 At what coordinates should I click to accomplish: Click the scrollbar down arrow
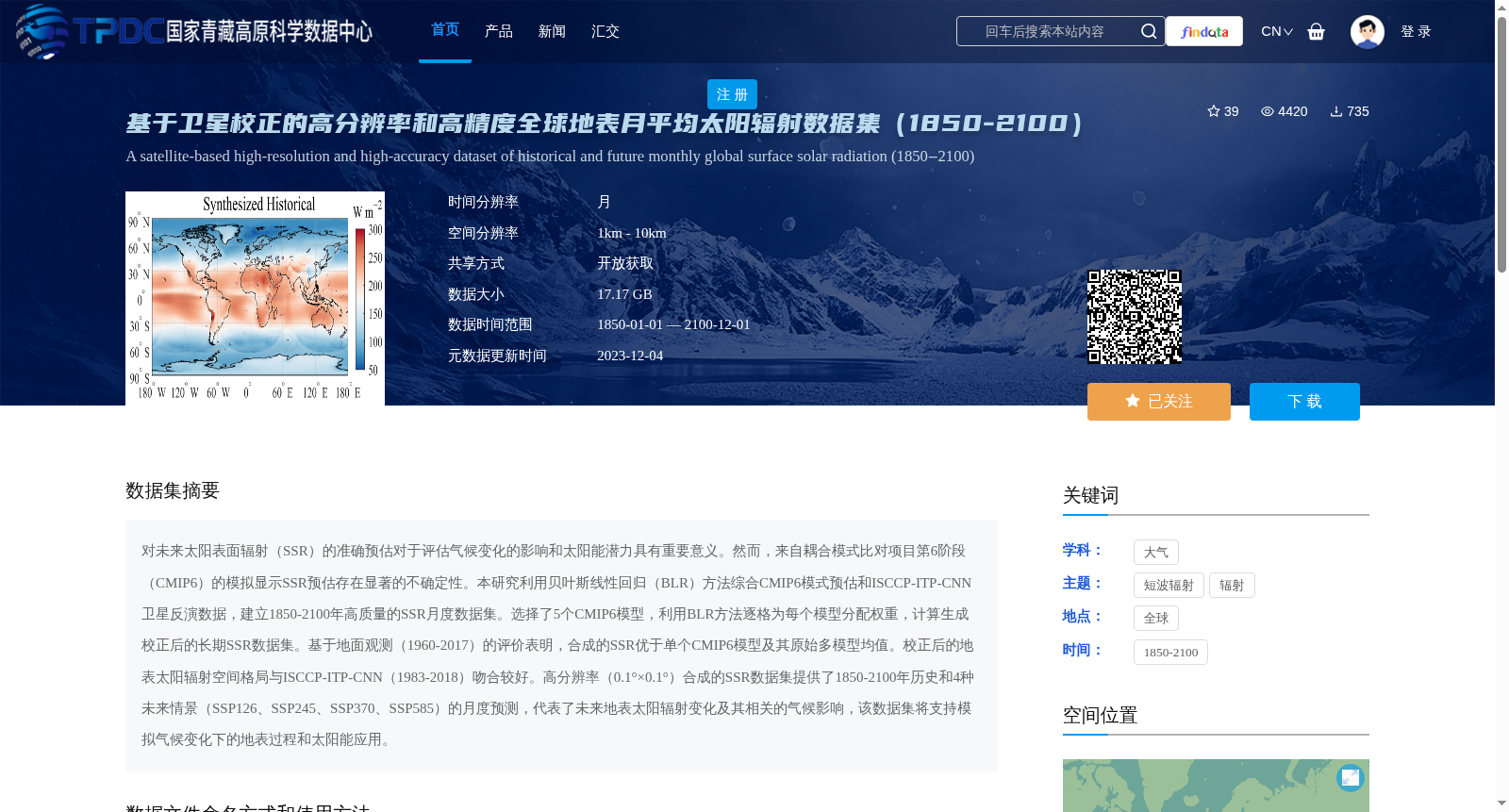coord(1501,804)
